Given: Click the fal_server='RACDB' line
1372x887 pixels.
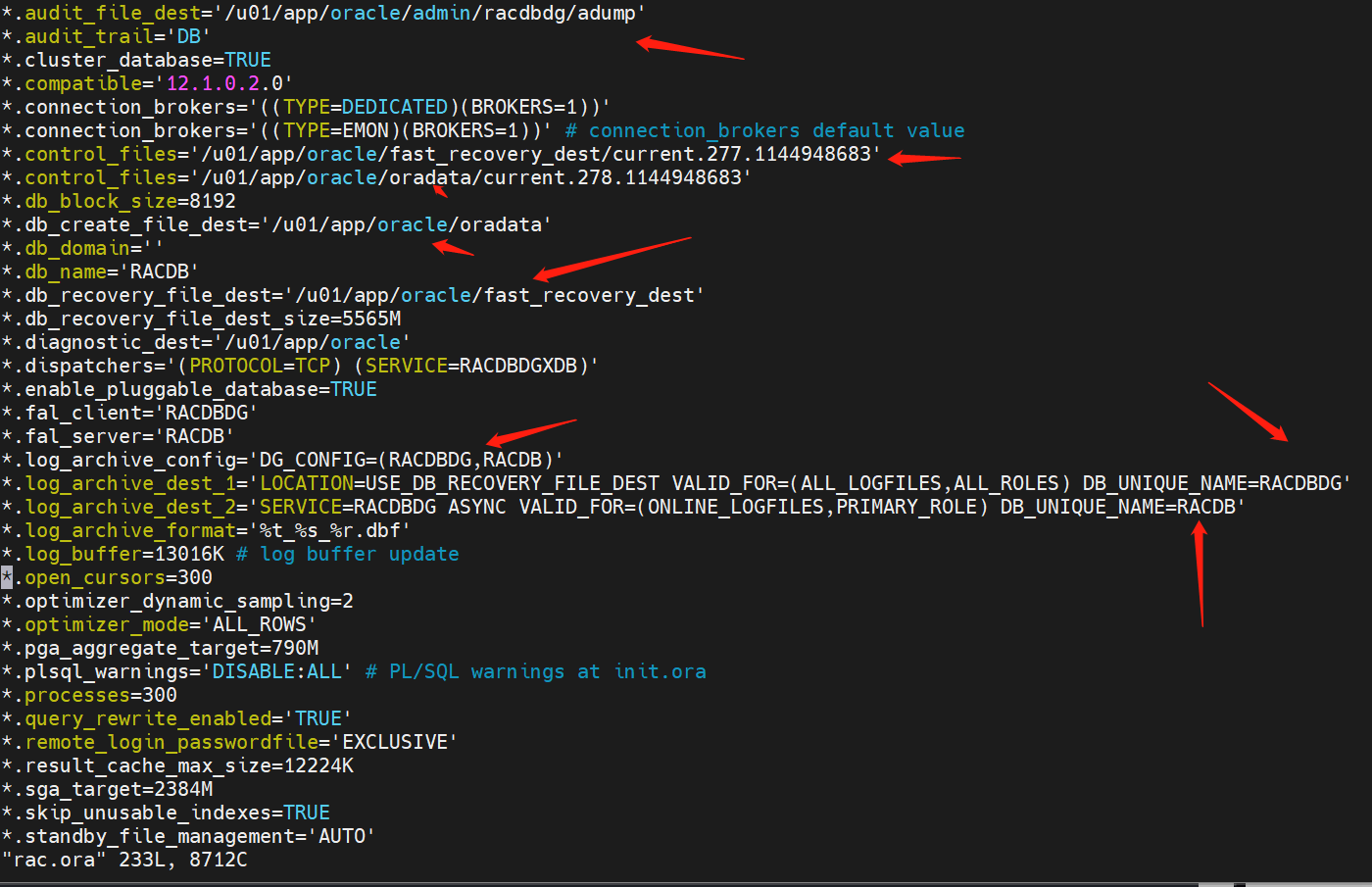Looking at the screenshot, I should point(118,436).
